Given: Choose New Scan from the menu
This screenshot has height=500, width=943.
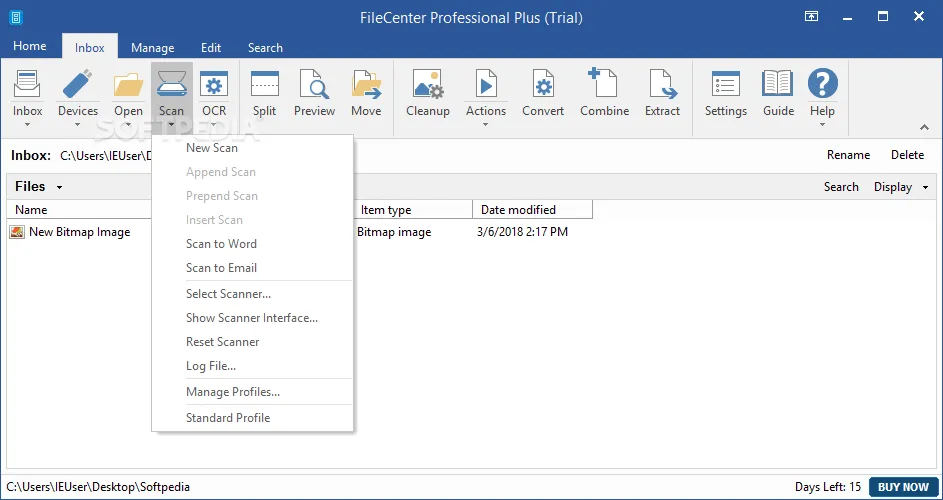Looking at the screenshot, I should [x=212, y=148].
